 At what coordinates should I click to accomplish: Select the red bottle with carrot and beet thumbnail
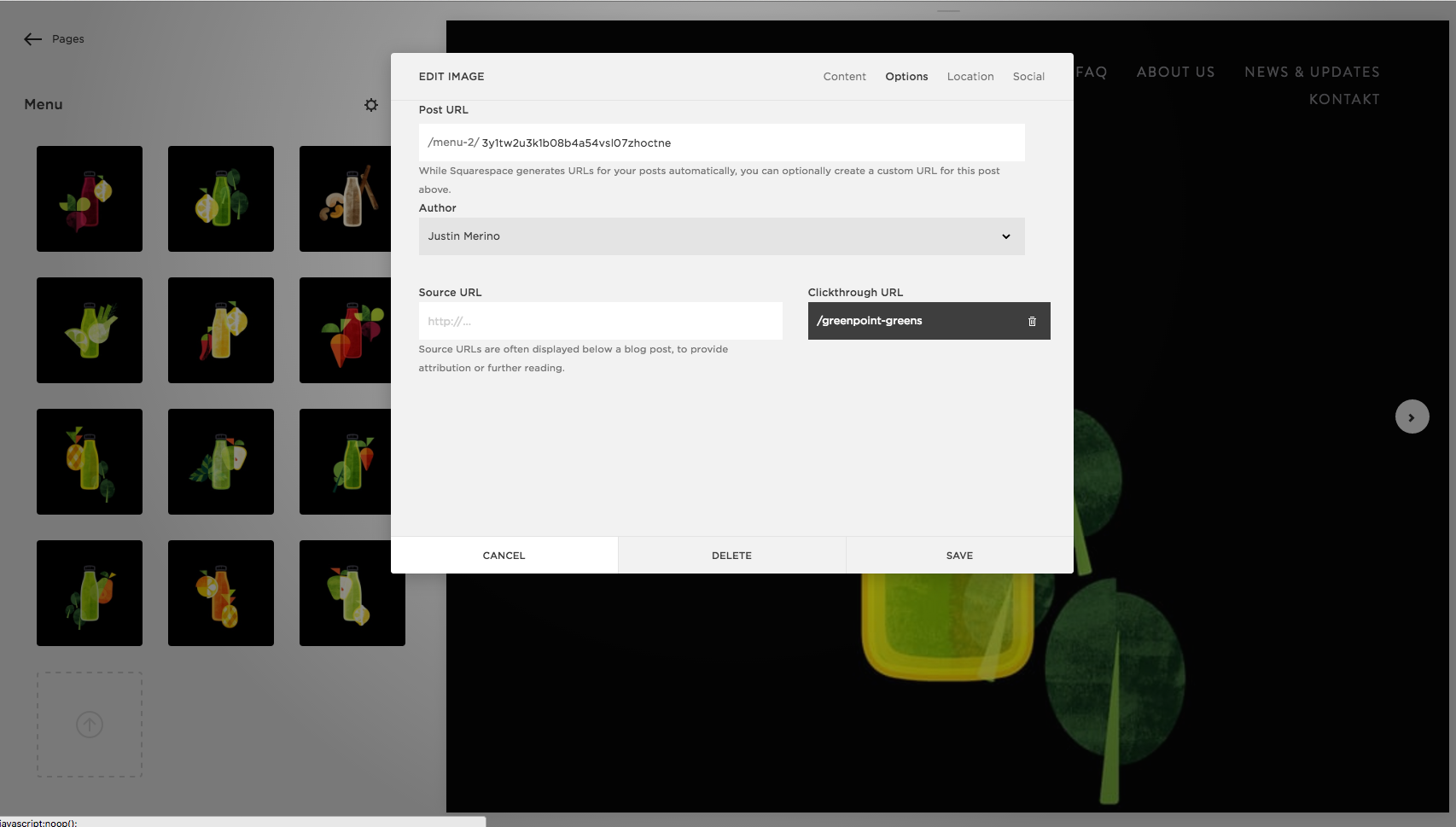pyautogui.click(x=345, y=330)
